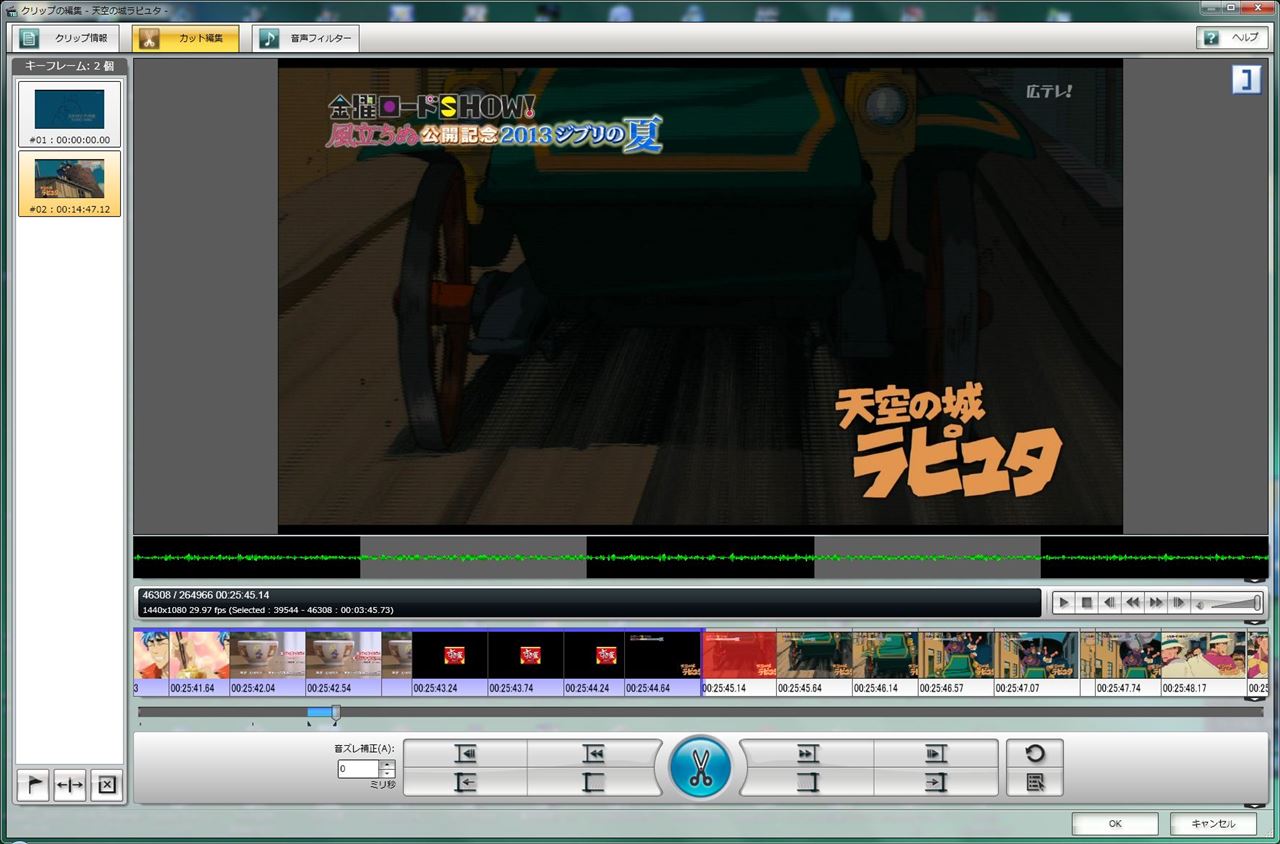The height and width of the screenshot is (844, 1280).
Task: Switch to the カット編集 tab
Action: 186,39
